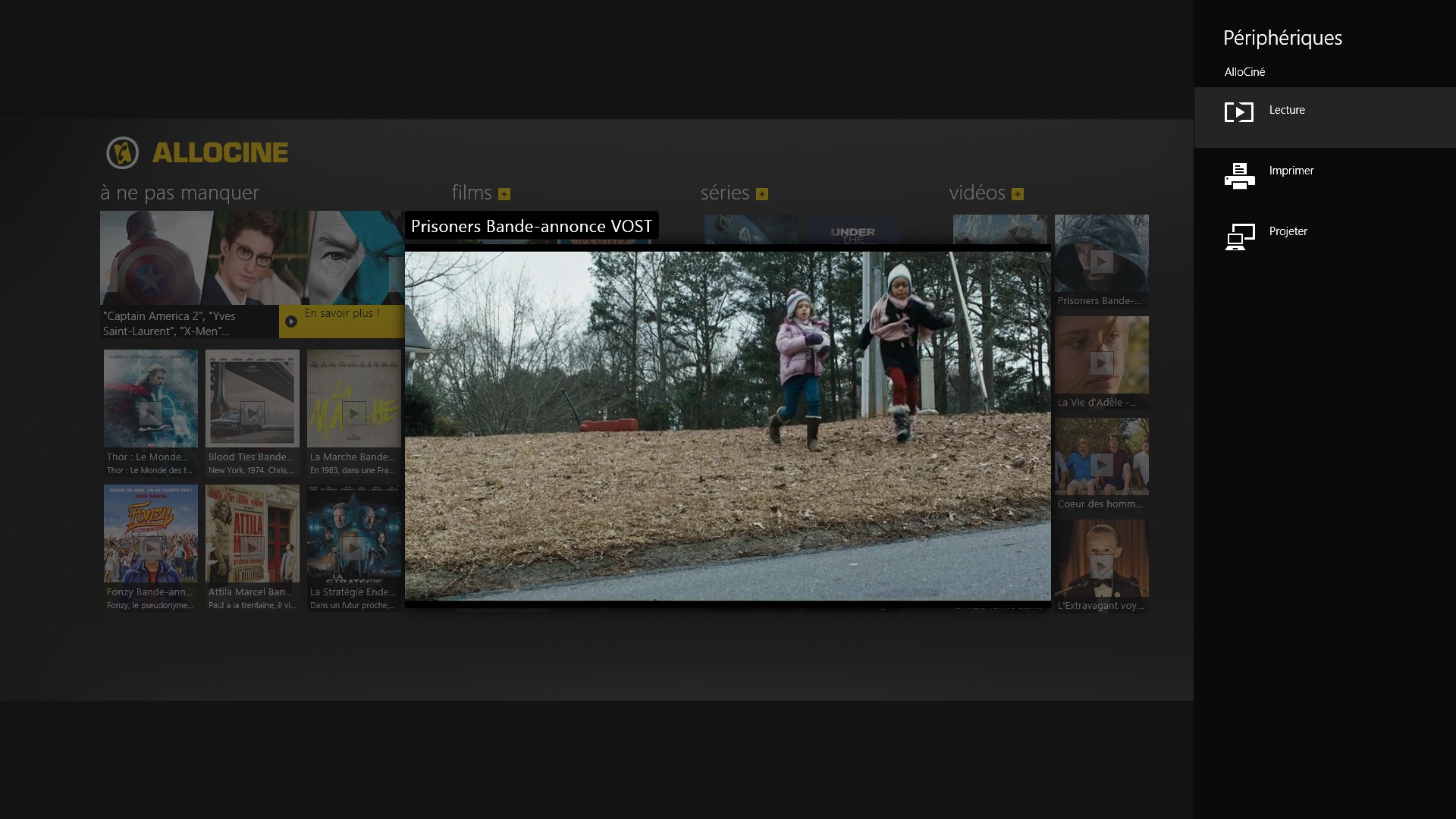The image size is (1456, 819).
Task: Open the vidéos section heading
Action: (977, 193)
